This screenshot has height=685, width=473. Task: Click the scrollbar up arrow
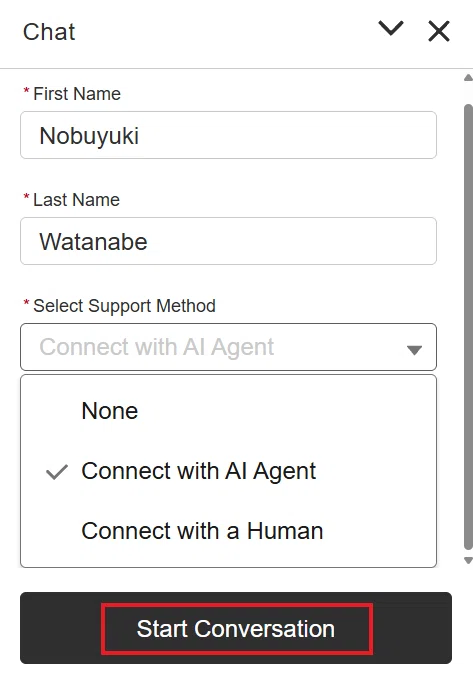[x=468, y=78]
